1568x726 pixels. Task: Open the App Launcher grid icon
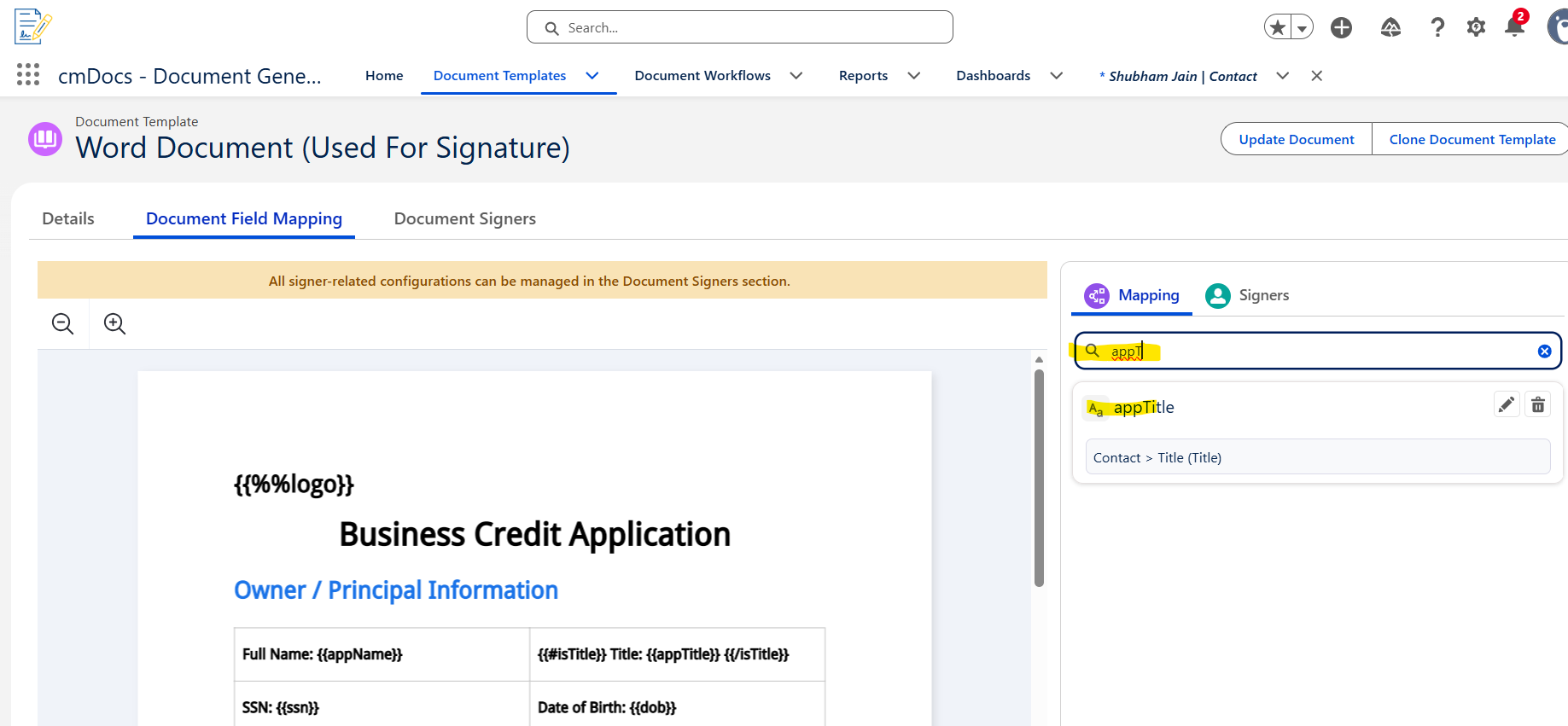point(28,75)
